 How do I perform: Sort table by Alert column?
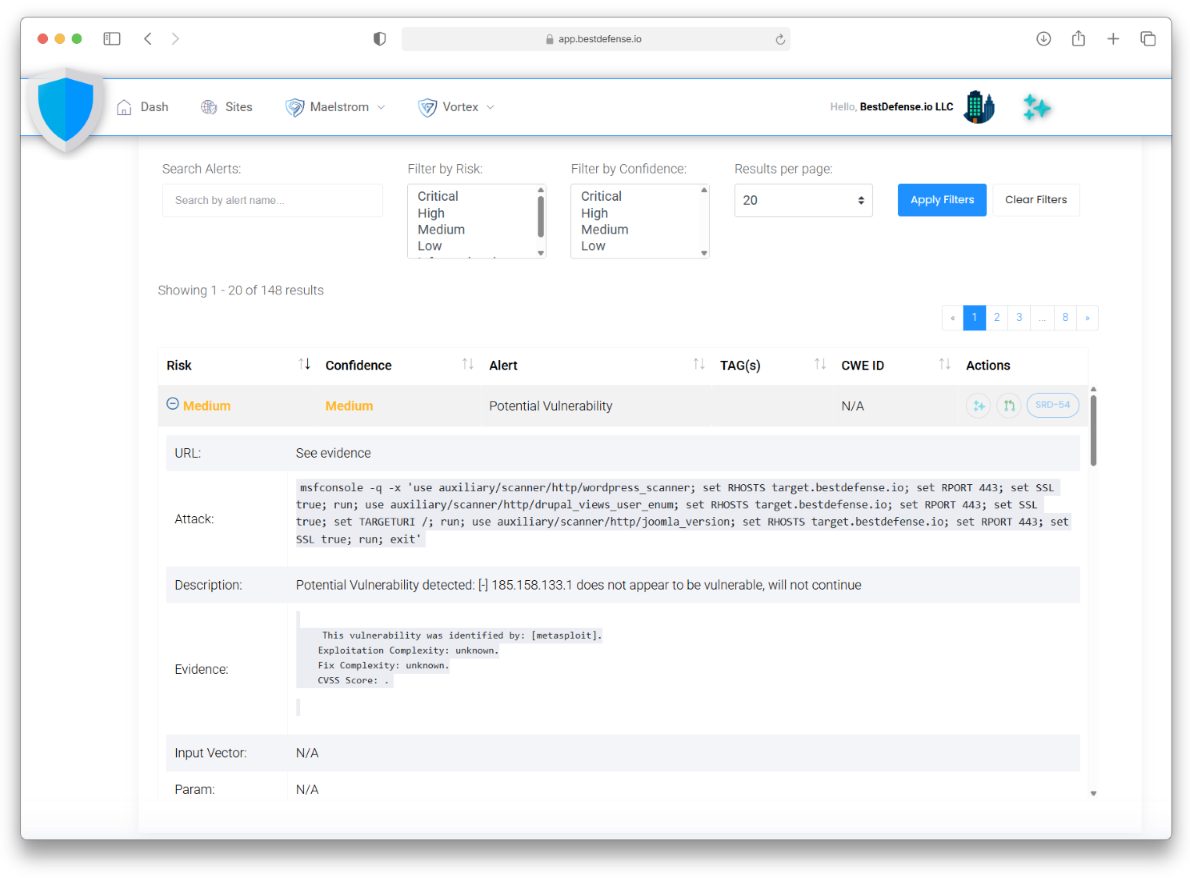point(698,365)
